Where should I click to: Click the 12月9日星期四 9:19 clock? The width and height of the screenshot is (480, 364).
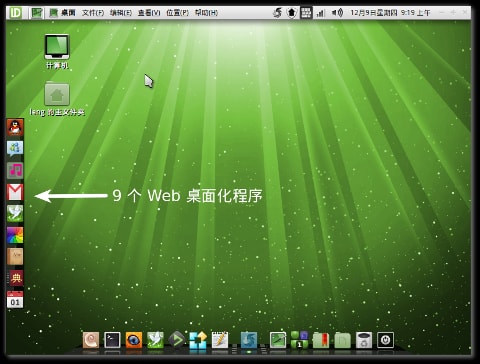390,13
